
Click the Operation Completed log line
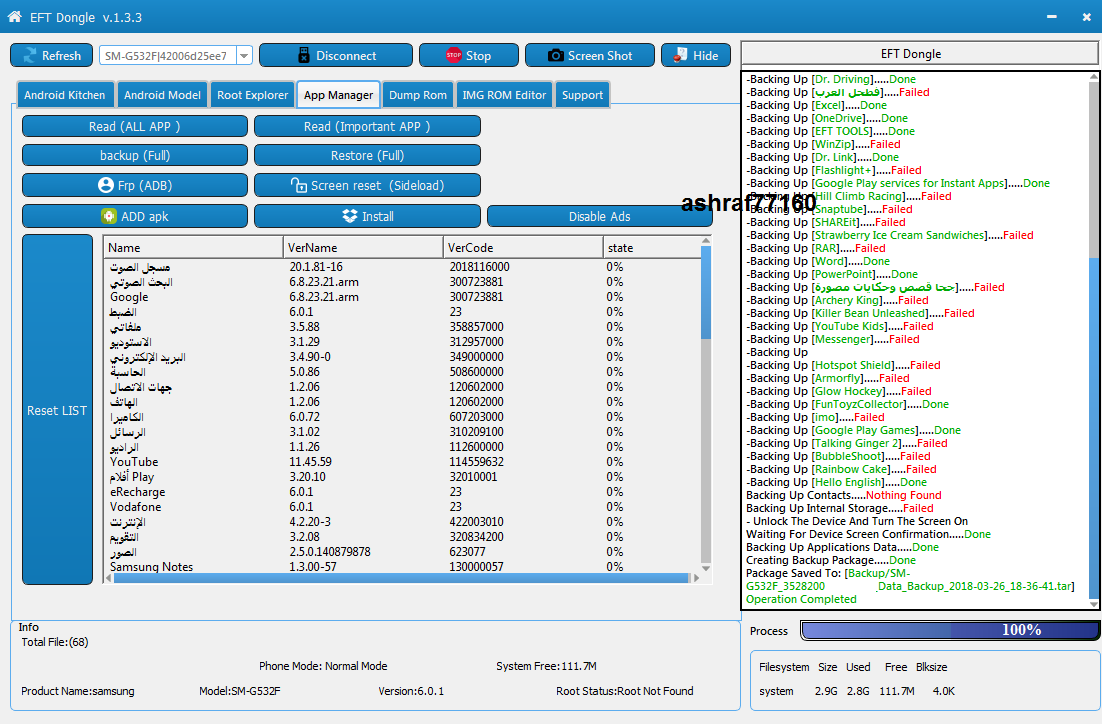pos(801,599)
